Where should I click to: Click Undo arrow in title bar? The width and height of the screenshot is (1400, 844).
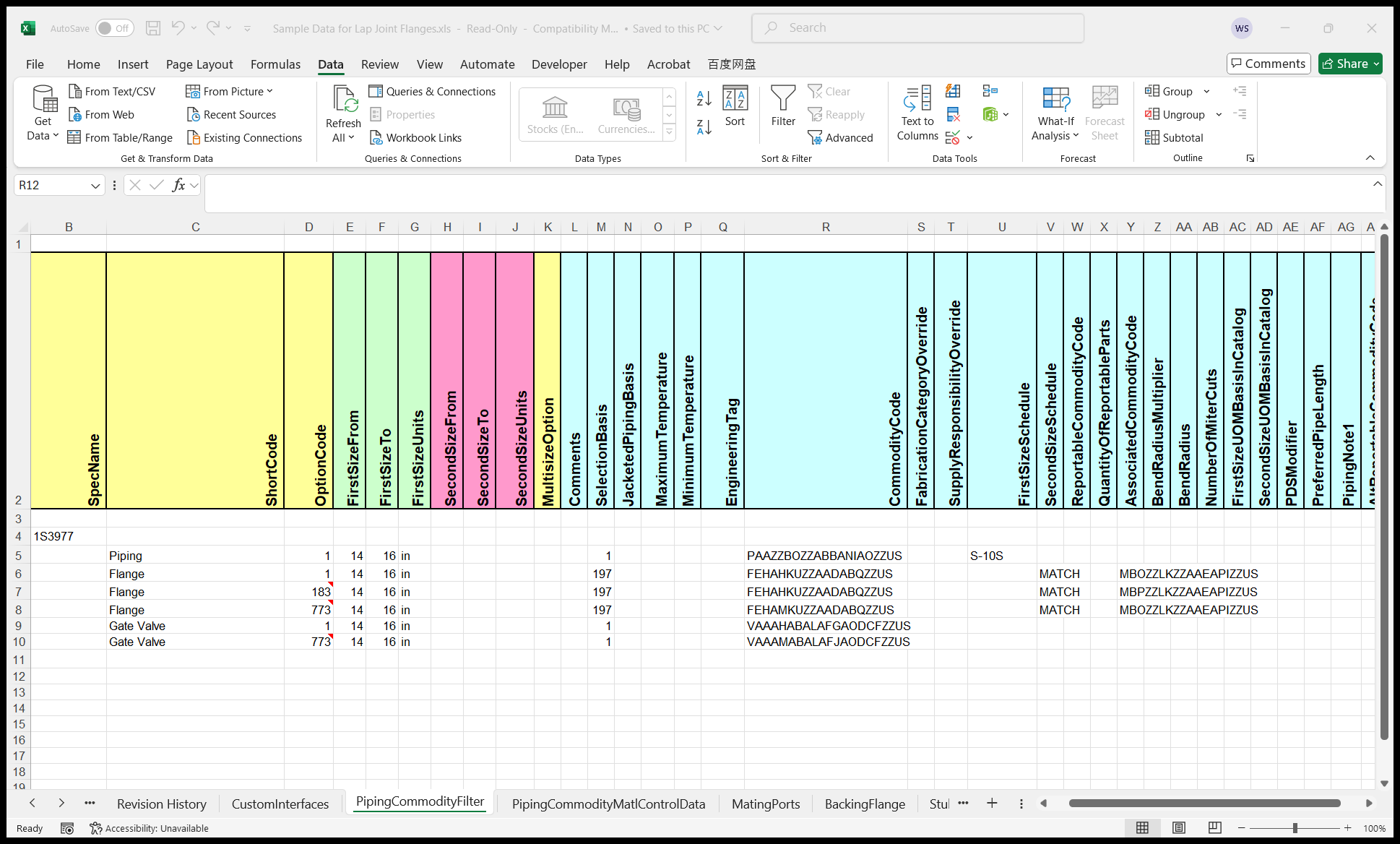[178, 28]
